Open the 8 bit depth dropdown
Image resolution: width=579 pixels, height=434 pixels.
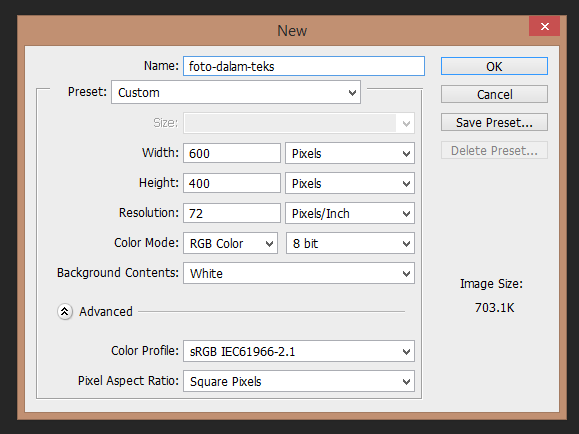tap(350, 243)
